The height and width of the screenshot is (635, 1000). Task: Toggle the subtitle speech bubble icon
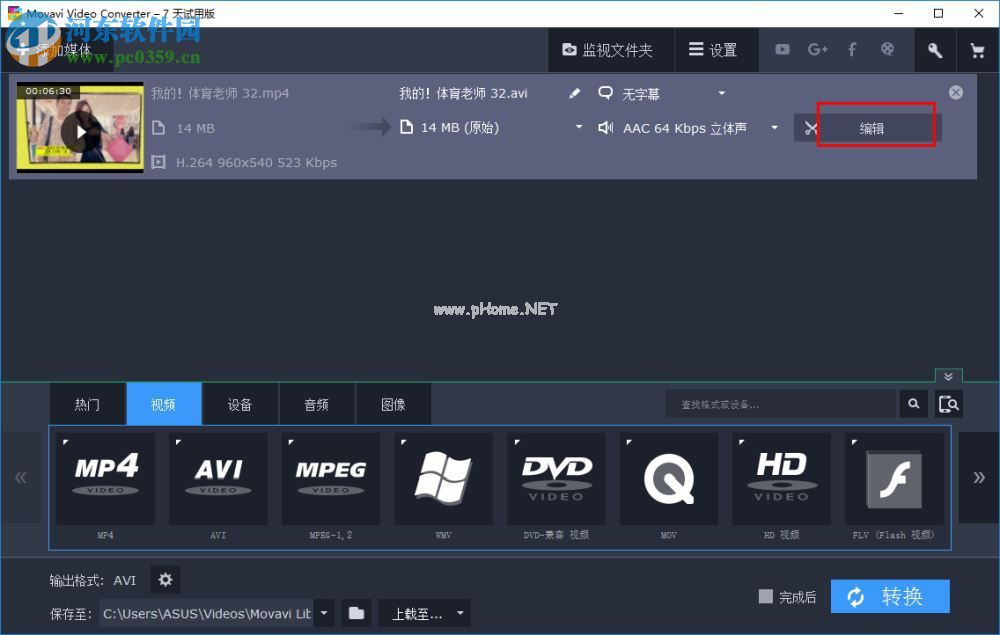pos(606,92)
